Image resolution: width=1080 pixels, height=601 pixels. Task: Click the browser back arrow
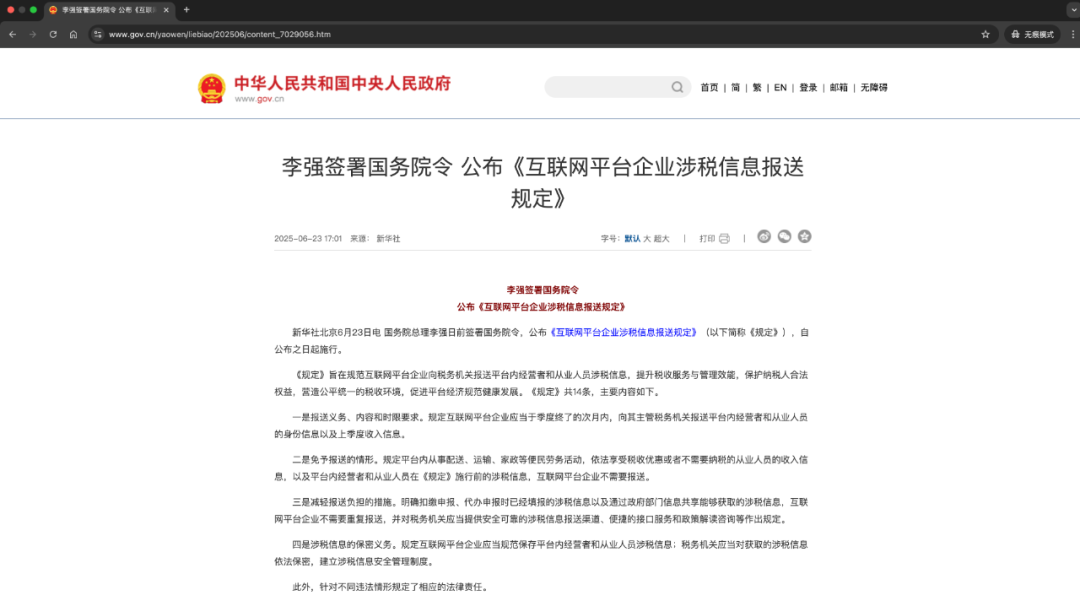click(x=12, y=34)
